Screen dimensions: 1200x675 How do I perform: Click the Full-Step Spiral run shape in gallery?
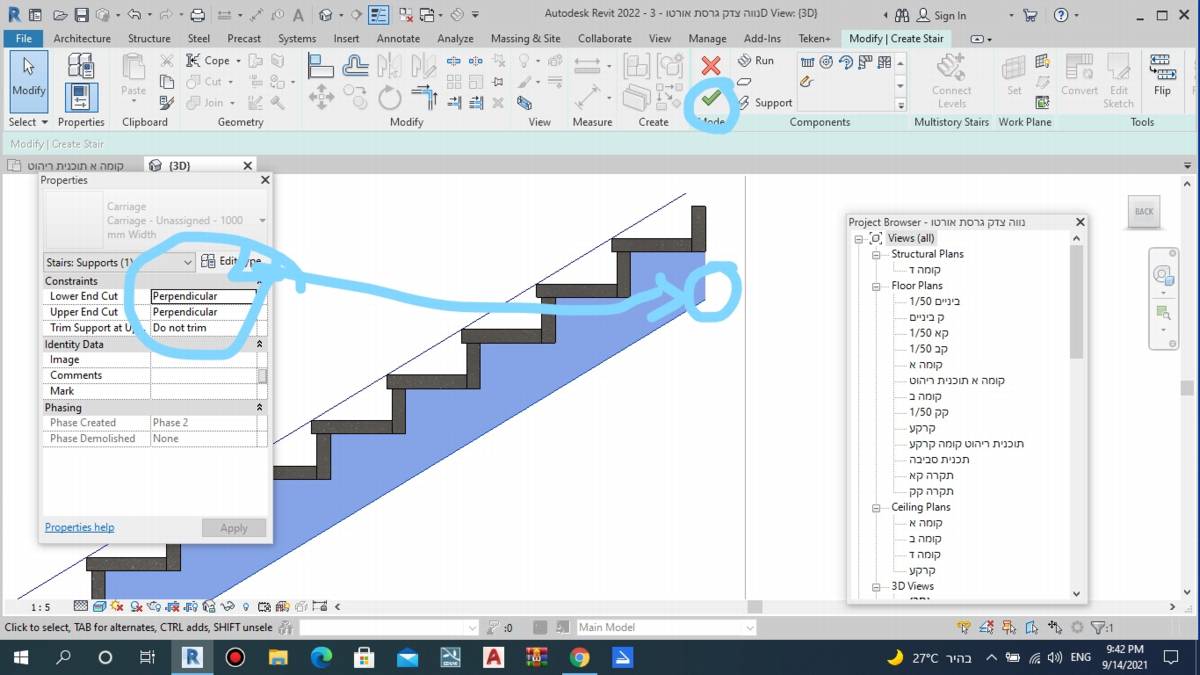point(826,61)
